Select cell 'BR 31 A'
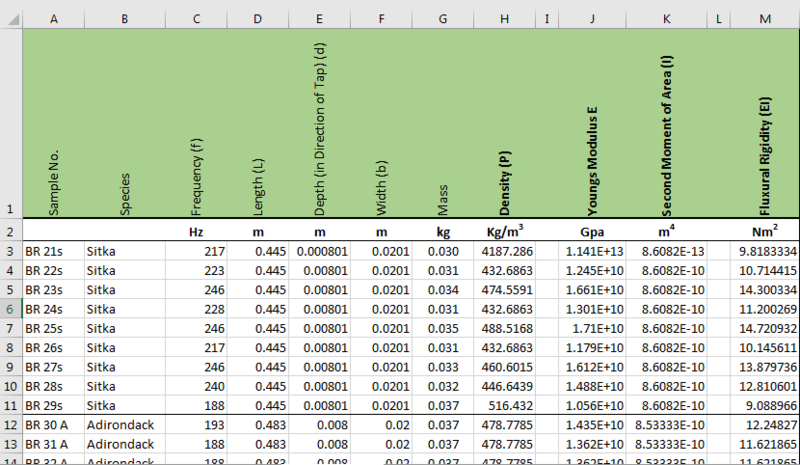The image size is (800, 465). coord(54,444)
